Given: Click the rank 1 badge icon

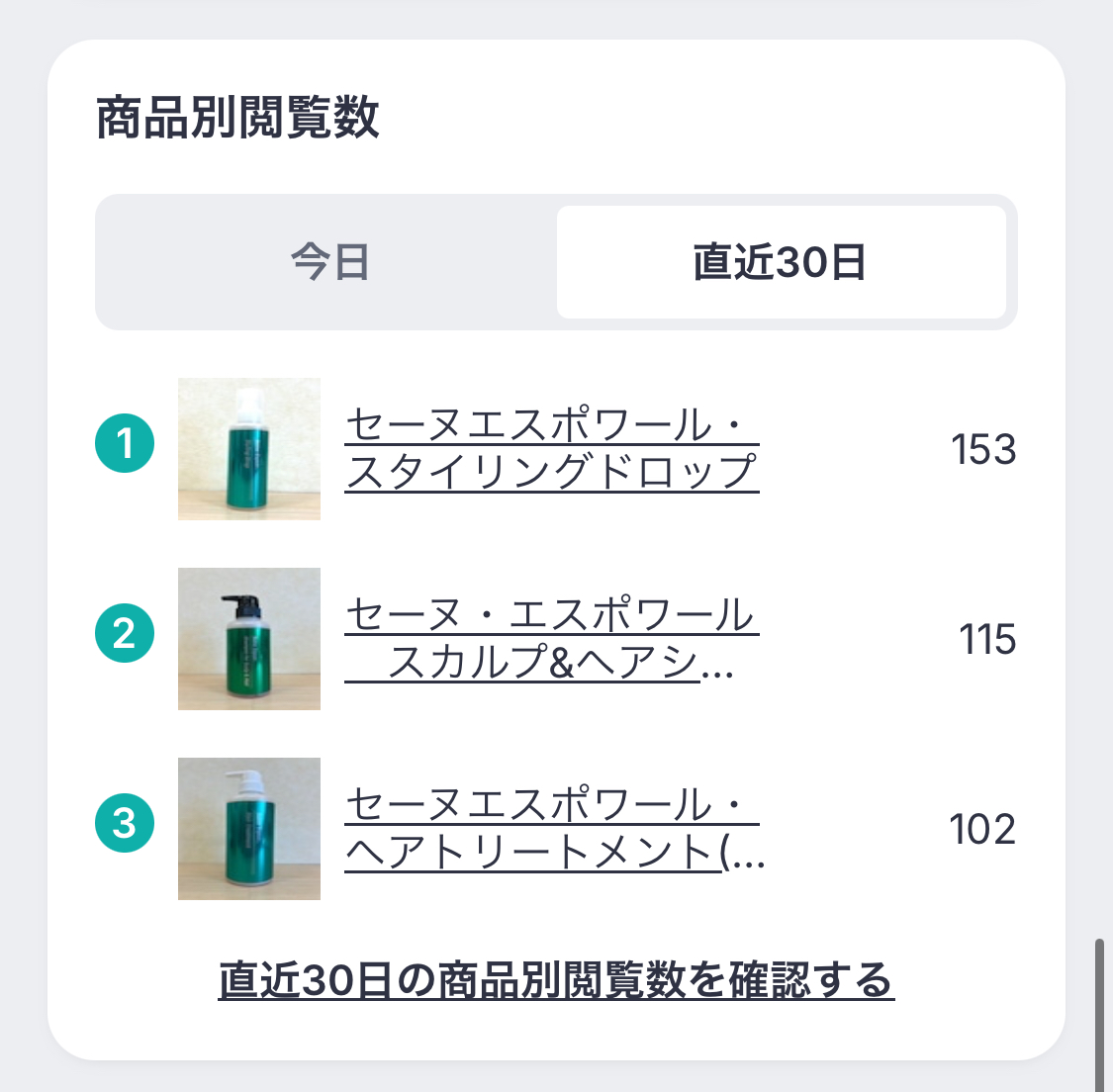Looking at the screenshot, I should pyautogui.click(x=125, y=444).
